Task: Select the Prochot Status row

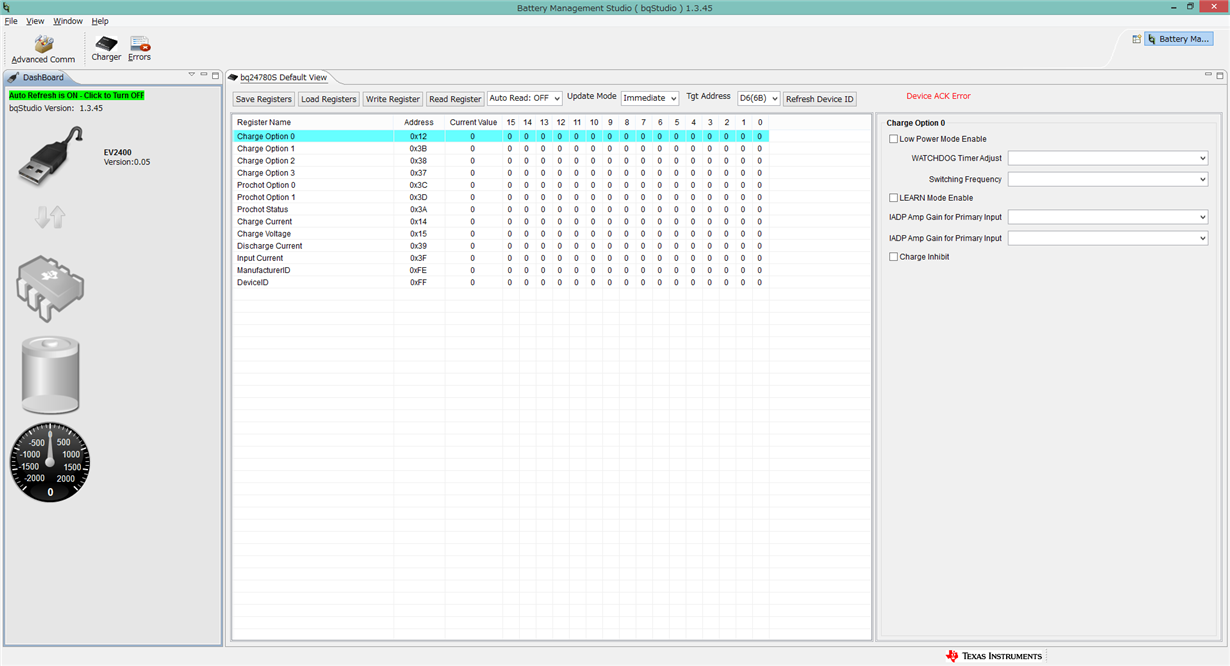Action: pos(501,209)
